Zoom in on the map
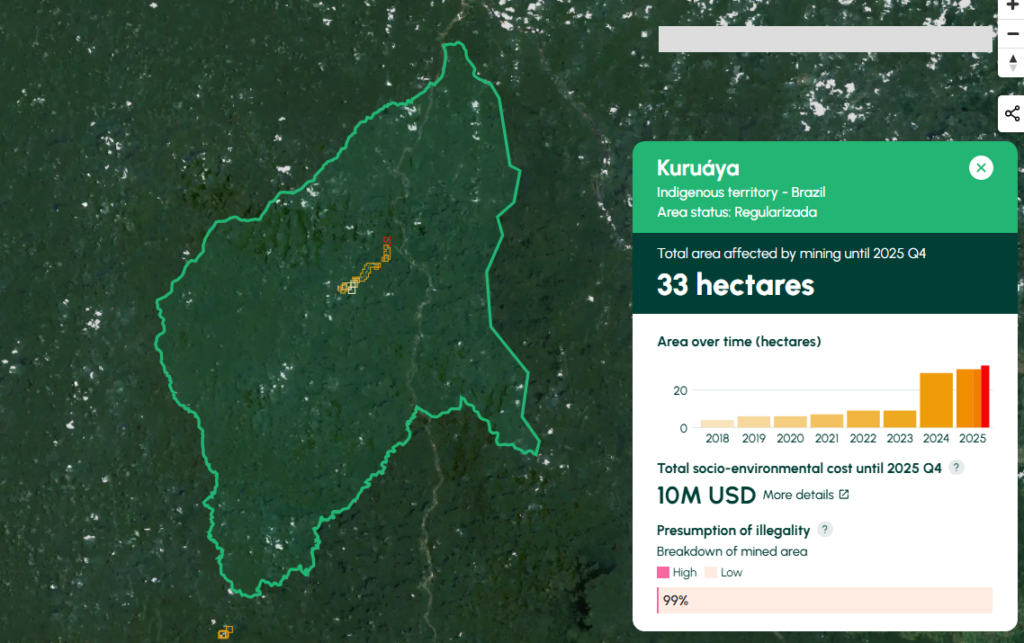Image resolution: width=1024 pixels, height=643 pixels. (x=1012, y=6)
